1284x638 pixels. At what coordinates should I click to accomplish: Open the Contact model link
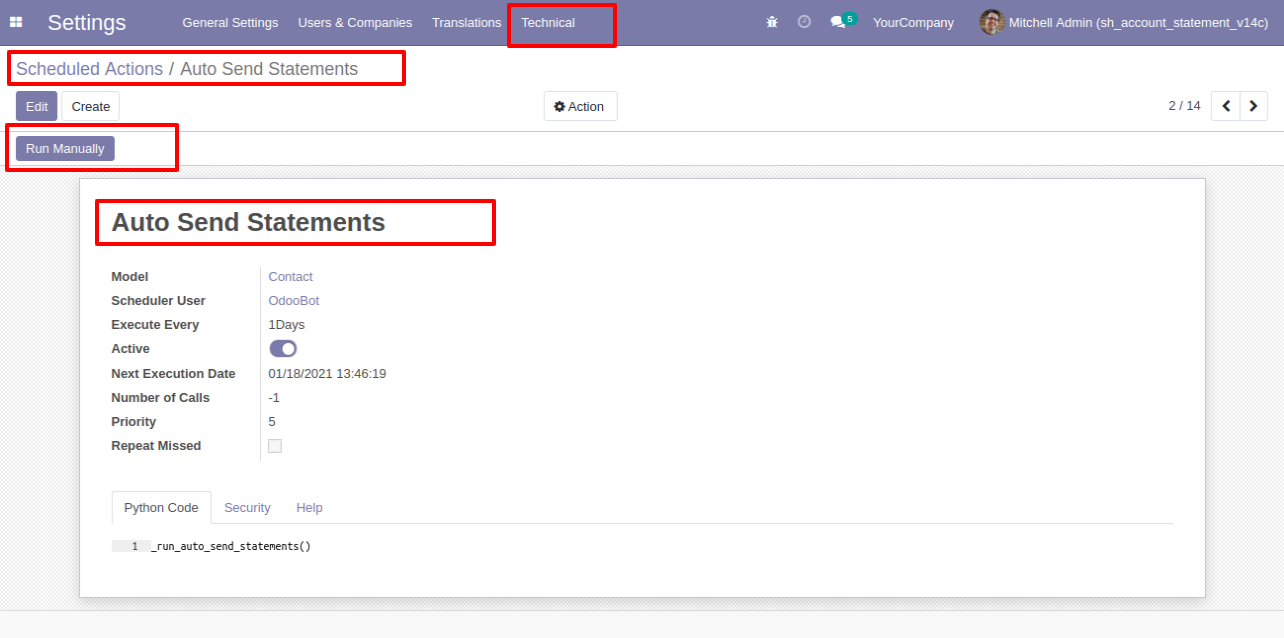[291, 277]
